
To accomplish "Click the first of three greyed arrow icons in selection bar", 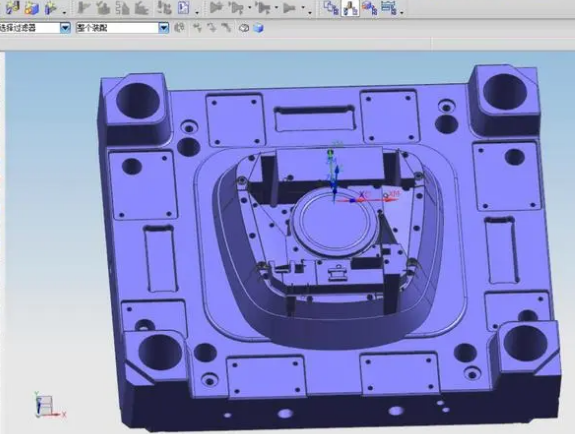I will 197,28.
